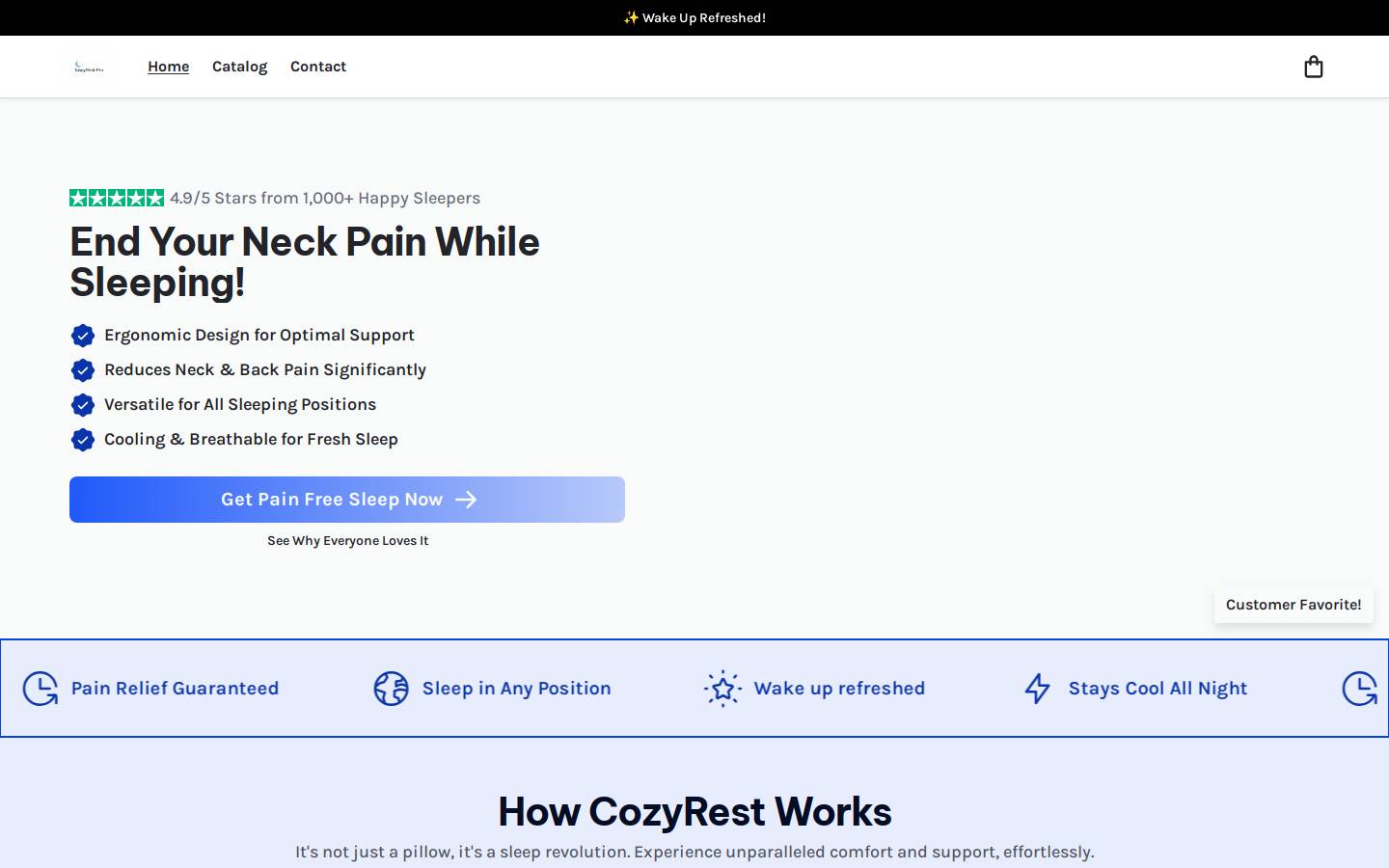Click 'Ergonomic Design for Optimal Support' text

259,335
